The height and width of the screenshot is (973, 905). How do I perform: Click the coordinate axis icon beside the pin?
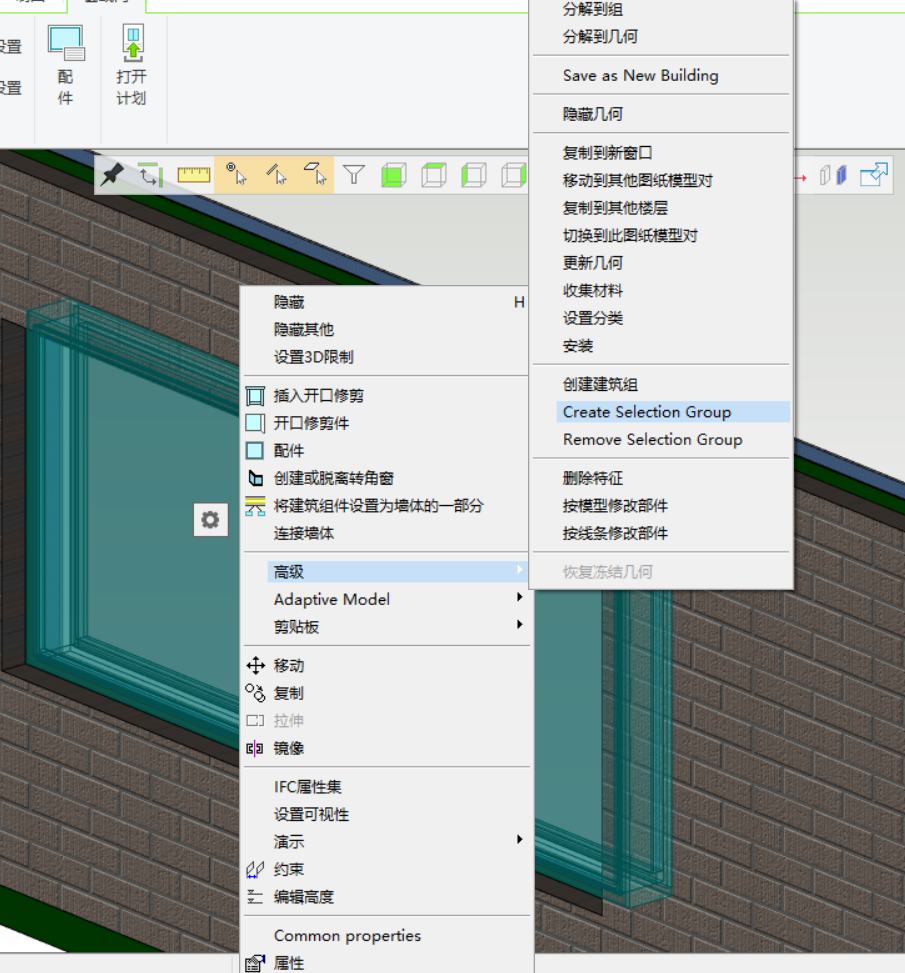[150, 175]
